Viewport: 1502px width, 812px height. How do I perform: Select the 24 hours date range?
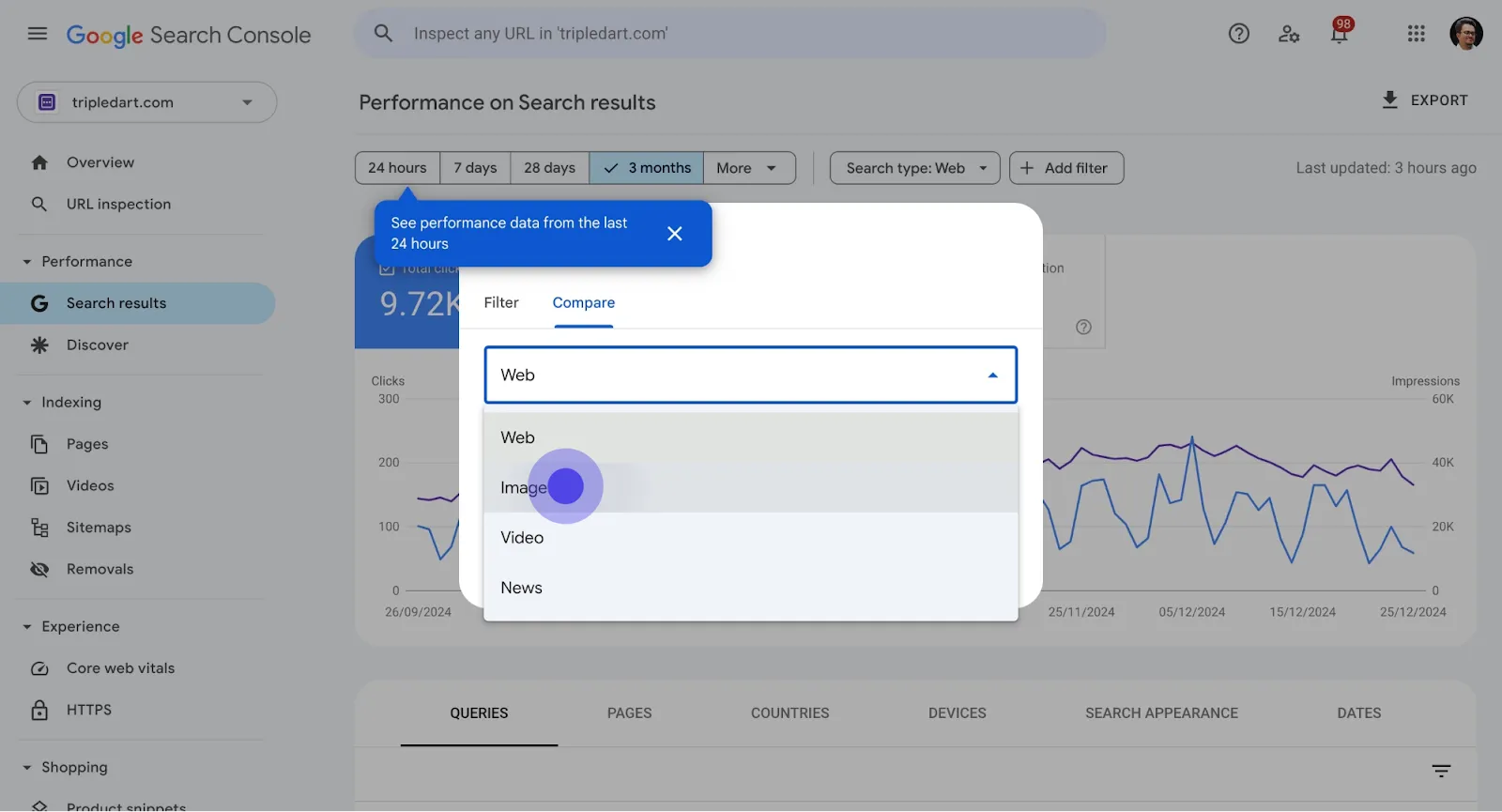(x=397, y=168)
